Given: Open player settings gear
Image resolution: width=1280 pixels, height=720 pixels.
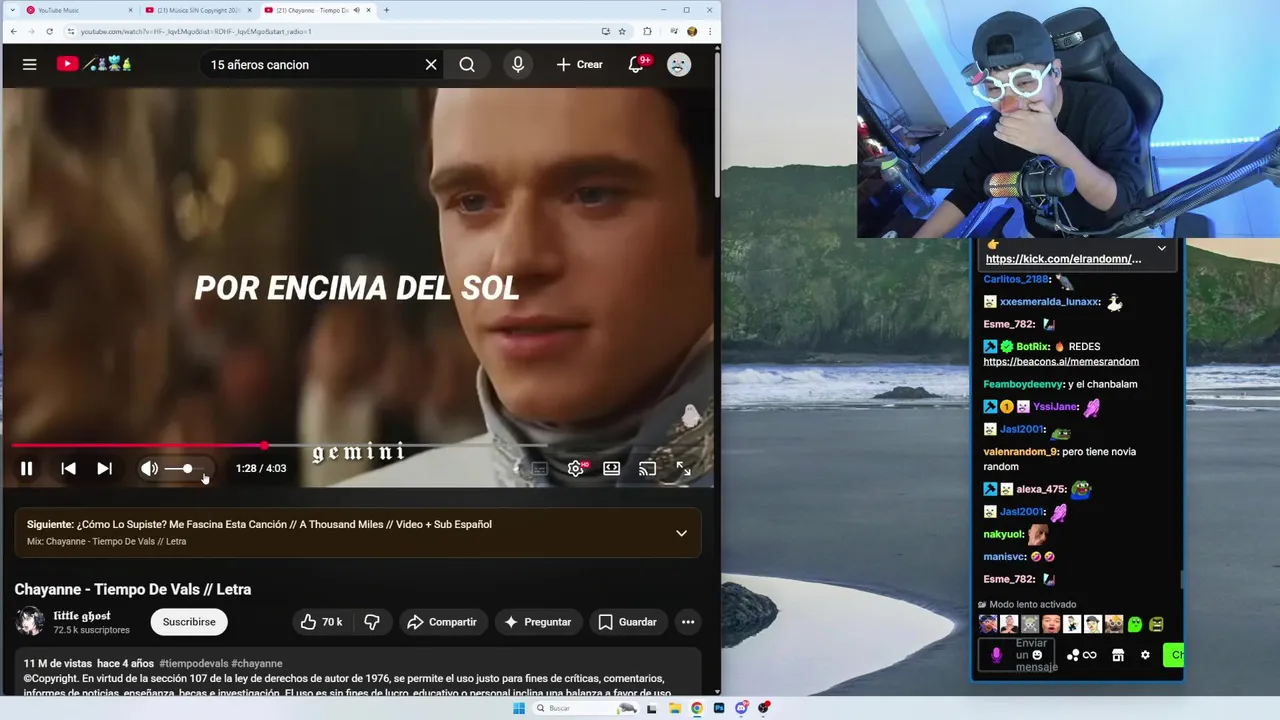Looking at the screenshot, I should [576, 468].
